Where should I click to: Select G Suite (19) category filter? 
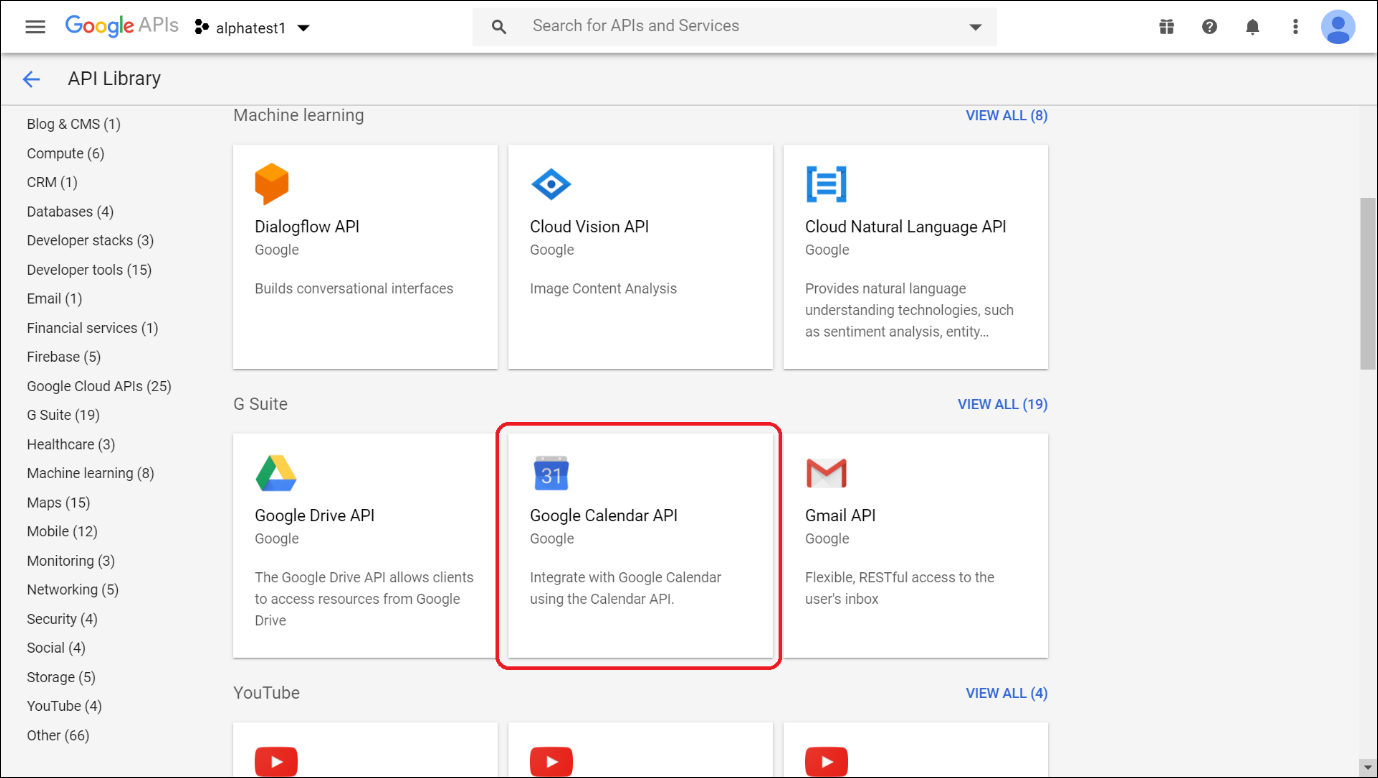63,415
